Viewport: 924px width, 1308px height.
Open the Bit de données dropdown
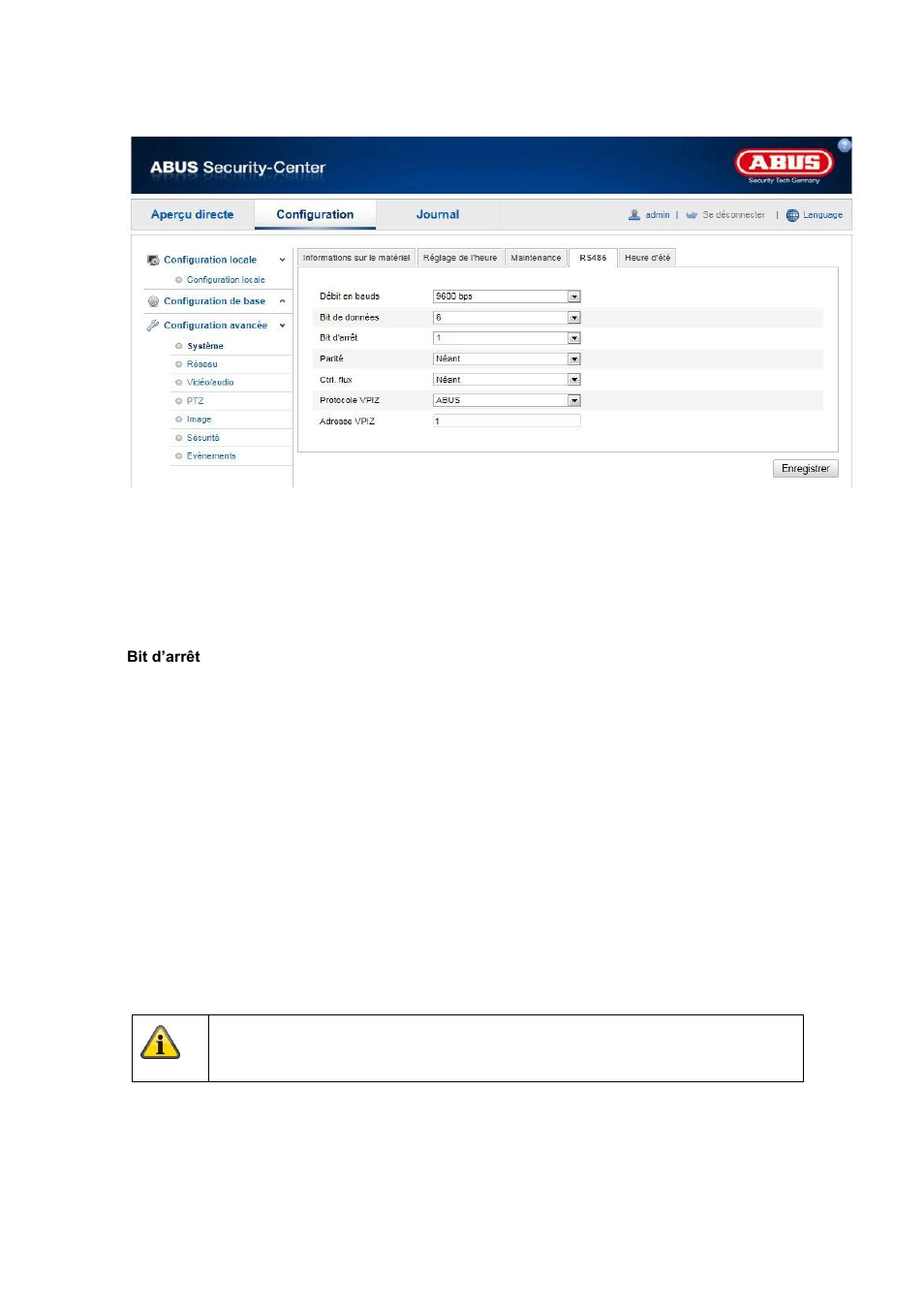point(574,318)
